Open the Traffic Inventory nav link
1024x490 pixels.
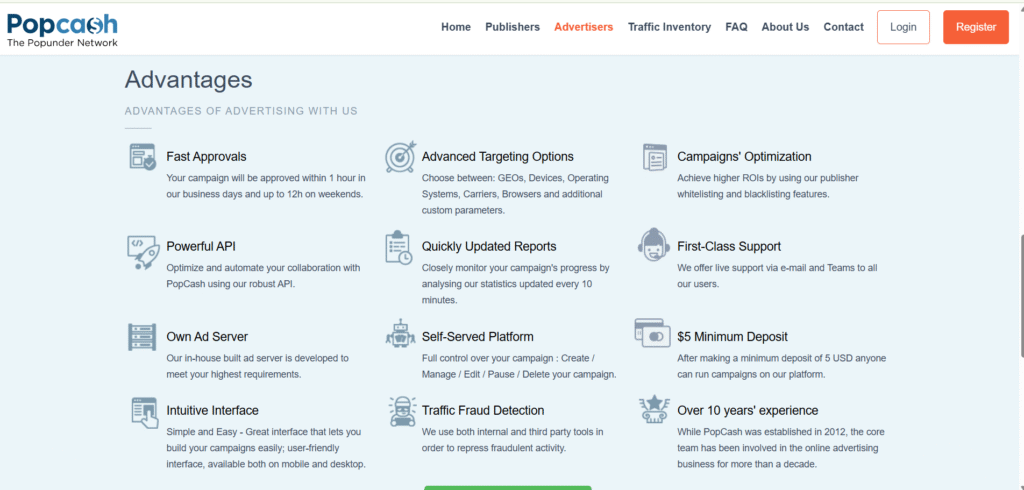coord(669,27)
